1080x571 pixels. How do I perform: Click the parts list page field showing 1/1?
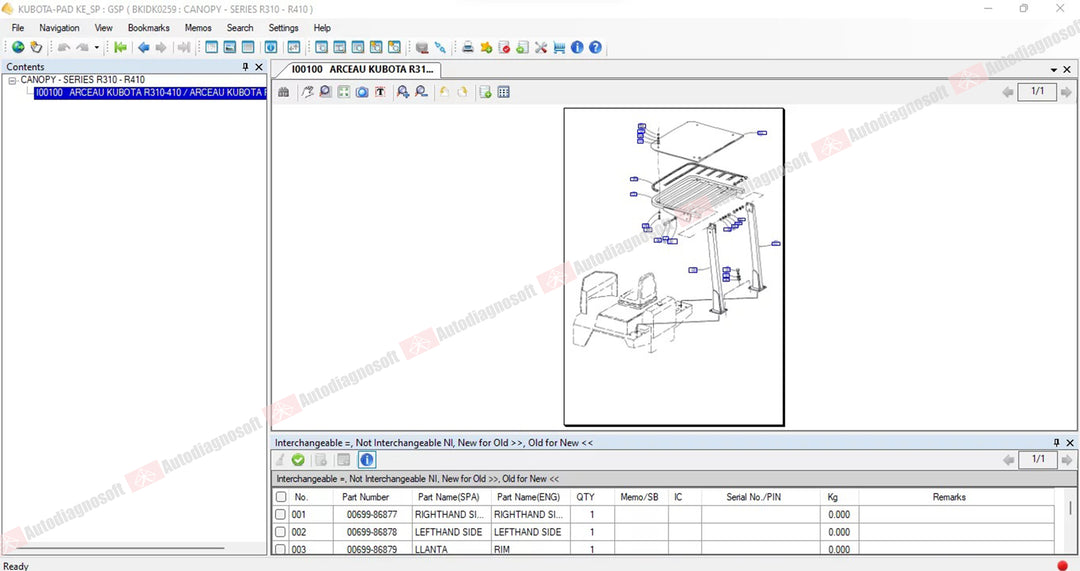[x=1038, y=459]
